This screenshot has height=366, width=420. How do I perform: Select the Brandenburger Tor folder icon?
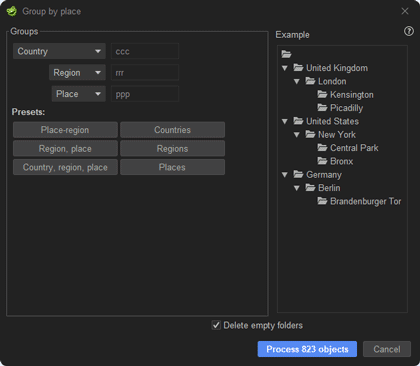pyautogui.click(x=322, y=201)
